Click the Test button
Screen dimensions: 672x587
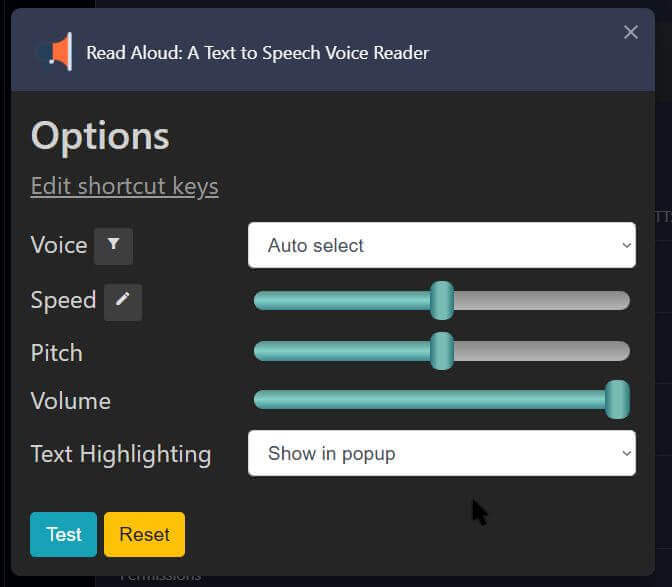(x=63, y=534)
